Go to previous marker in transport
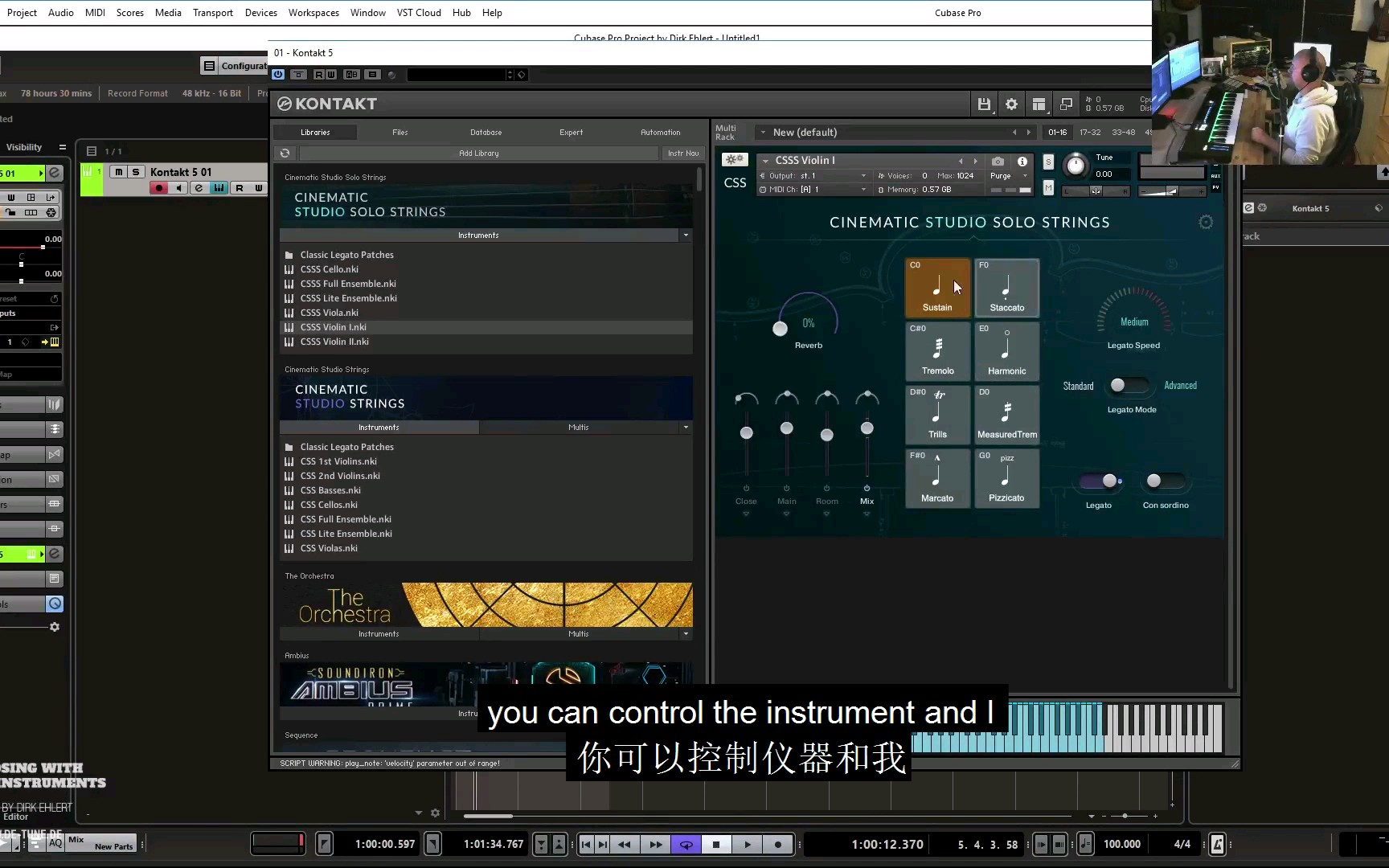1389x868 pixels. point(586,844)
